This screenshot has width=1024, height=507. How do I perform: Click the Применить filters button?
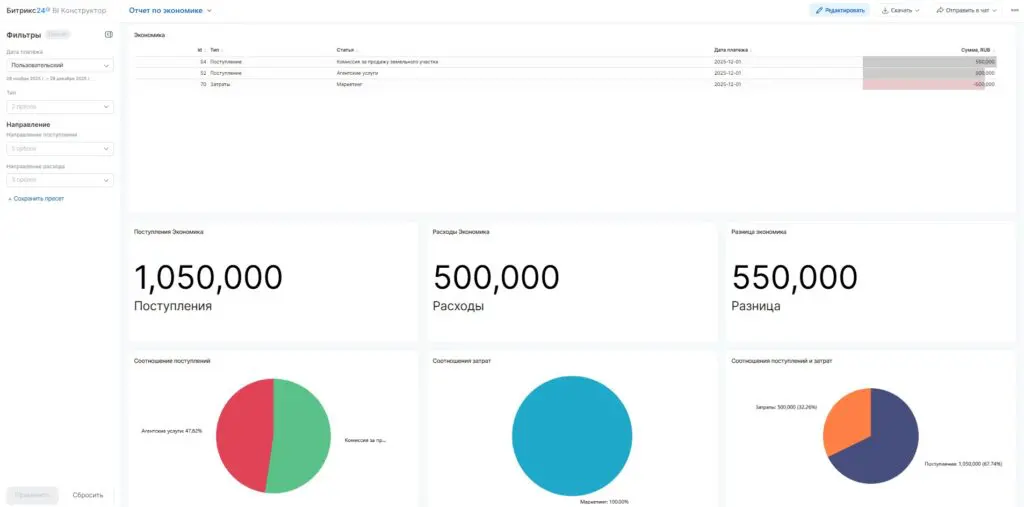click(x=32, y=495)
